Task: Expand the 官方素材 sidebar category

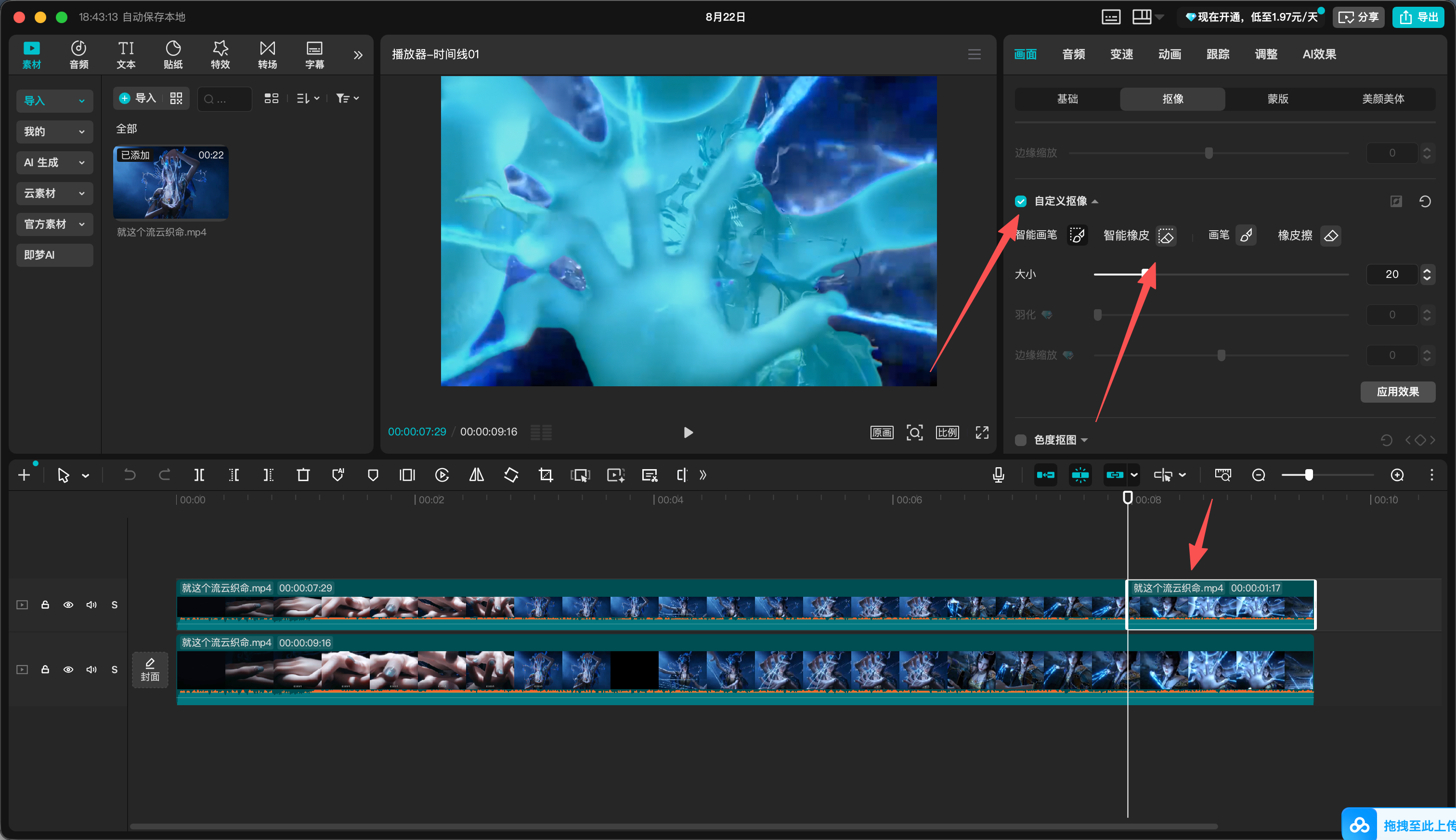Action: 55,224
